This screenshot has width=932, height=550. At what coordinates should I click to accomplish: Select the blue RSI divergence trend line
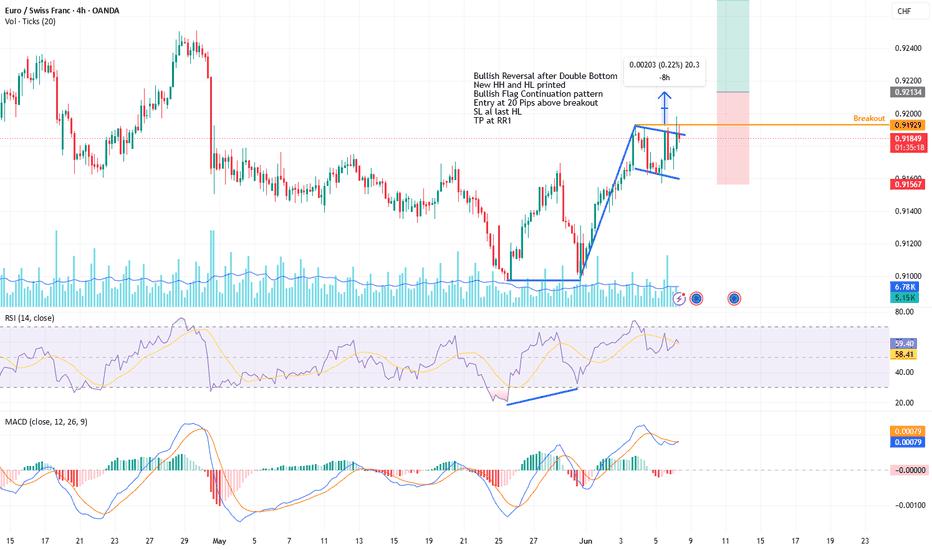point(542,397)
